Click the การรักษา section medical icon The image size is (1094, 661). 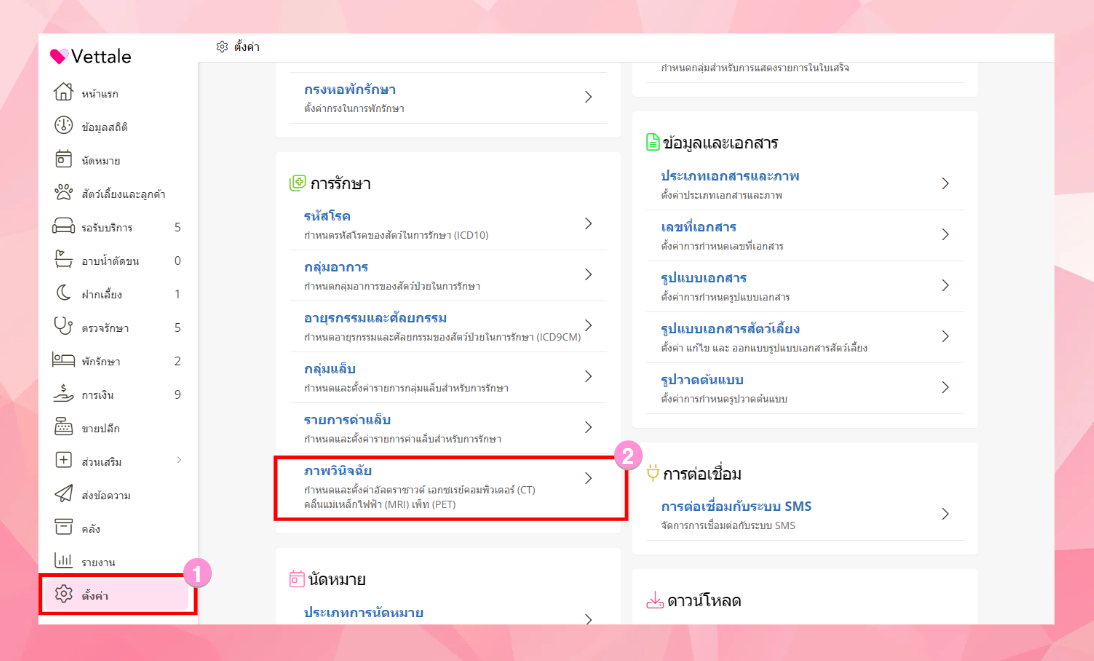coord(297,184)
